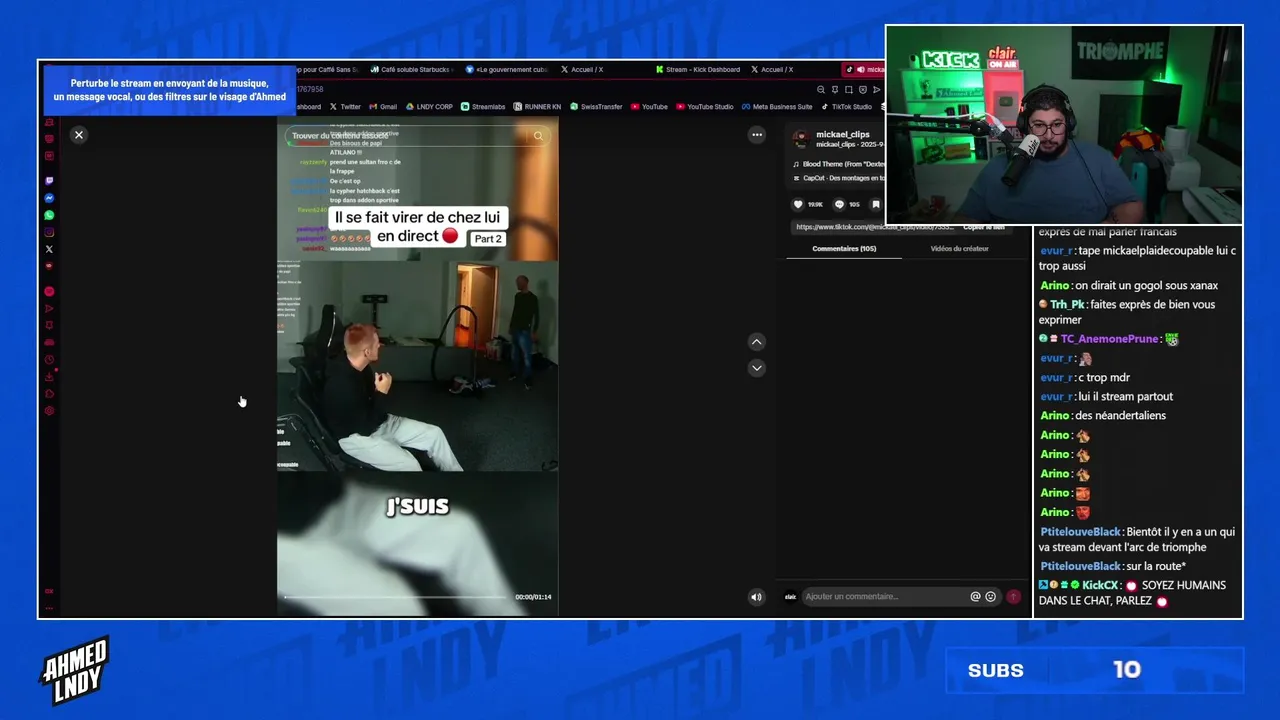Open WhatsApp in browser sidebar
This screenshot has width=1280, height=720.
pos(49,215)
